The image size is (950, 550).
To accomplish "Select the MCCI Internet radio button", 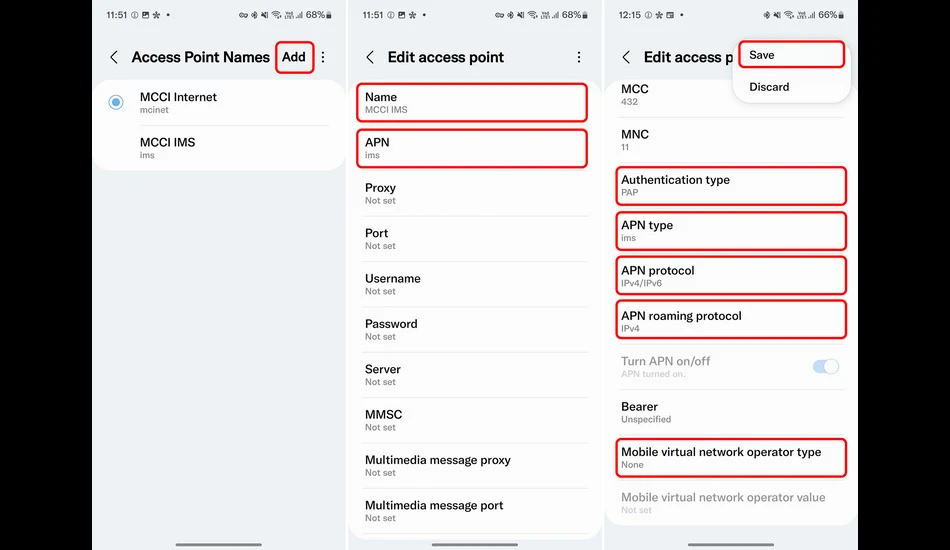I will pos(116,102).
